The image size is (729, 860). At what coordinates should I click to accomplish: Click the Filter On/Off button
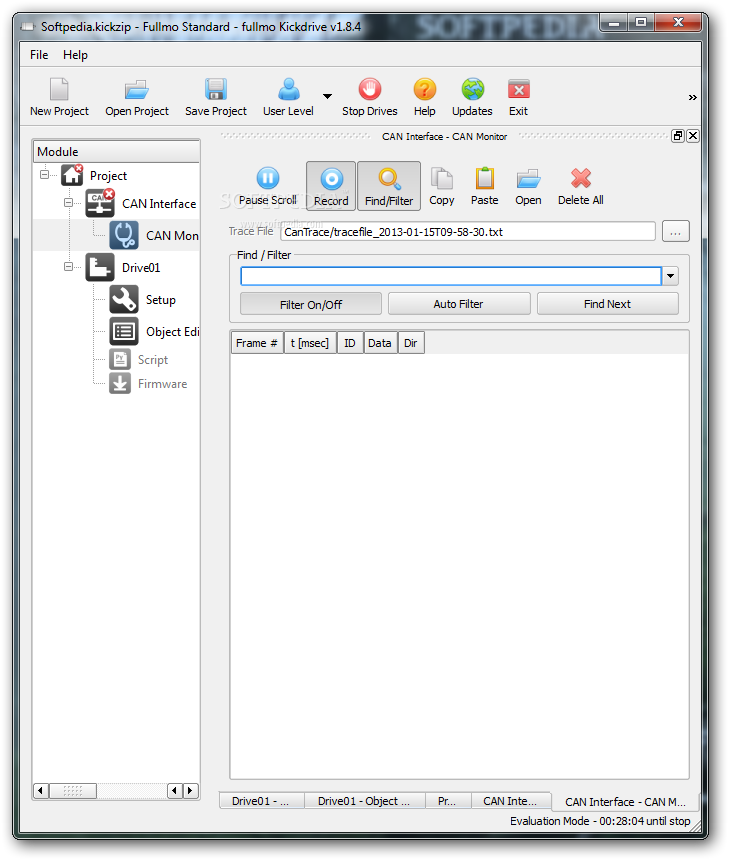tap(311, 304)
